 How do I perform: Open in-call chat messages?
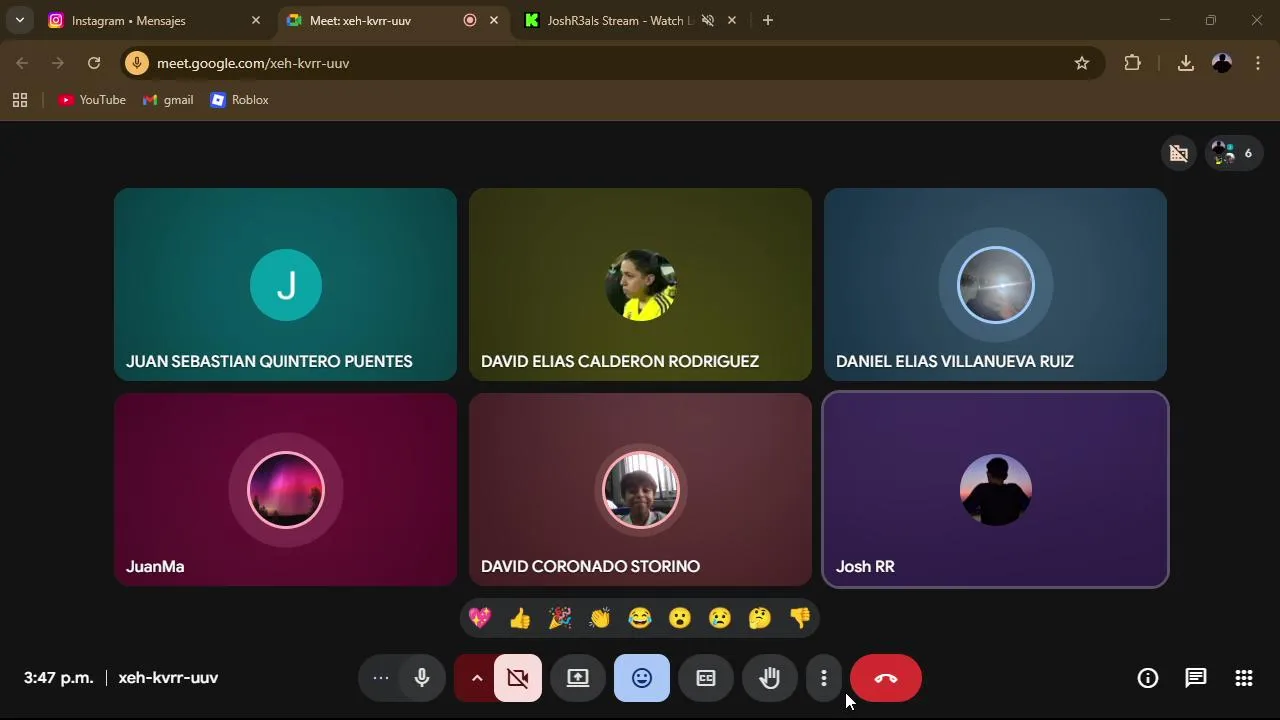coord(1196,678)
